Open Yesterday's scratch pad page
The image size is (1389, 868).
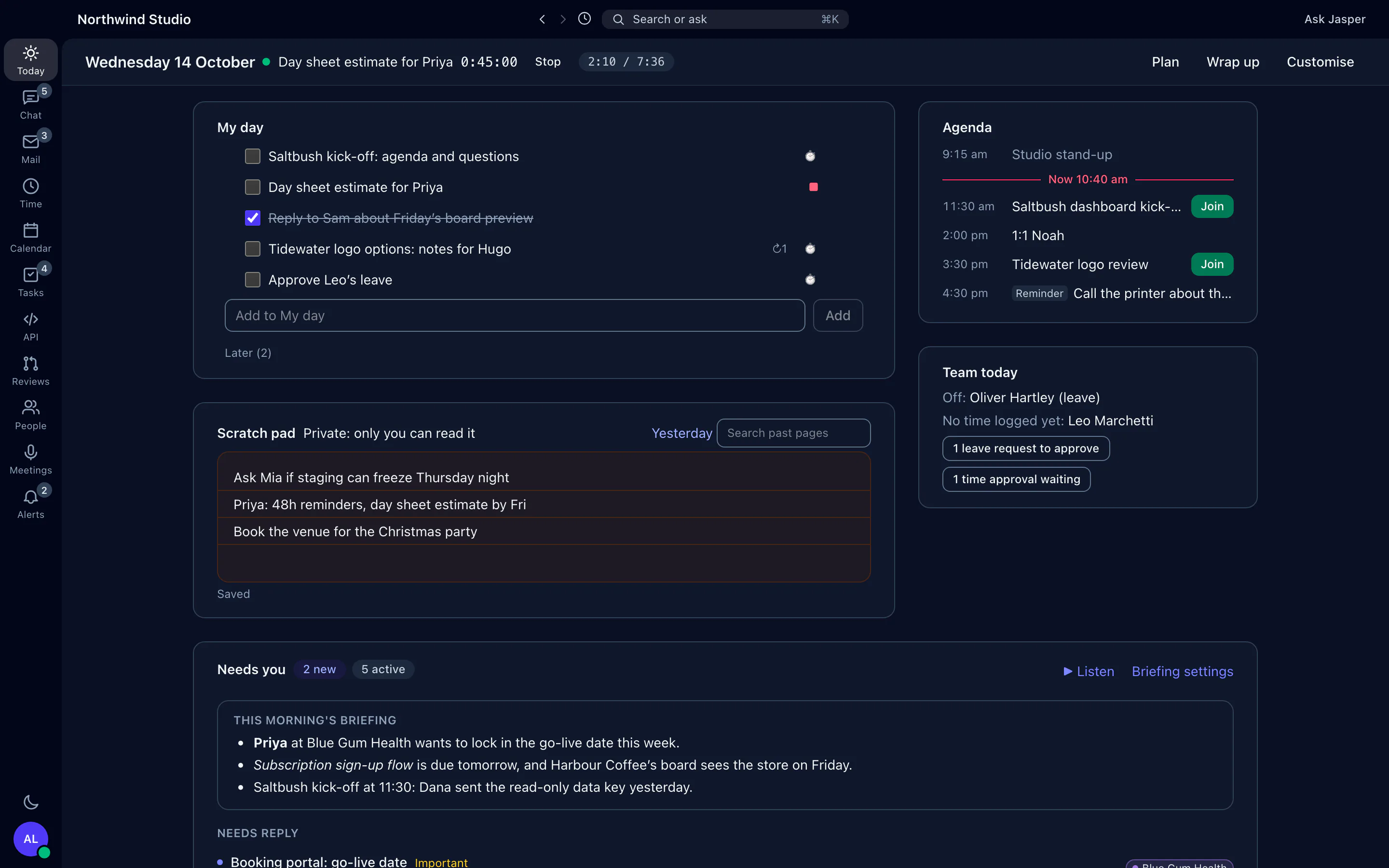(x=681, y=434)
